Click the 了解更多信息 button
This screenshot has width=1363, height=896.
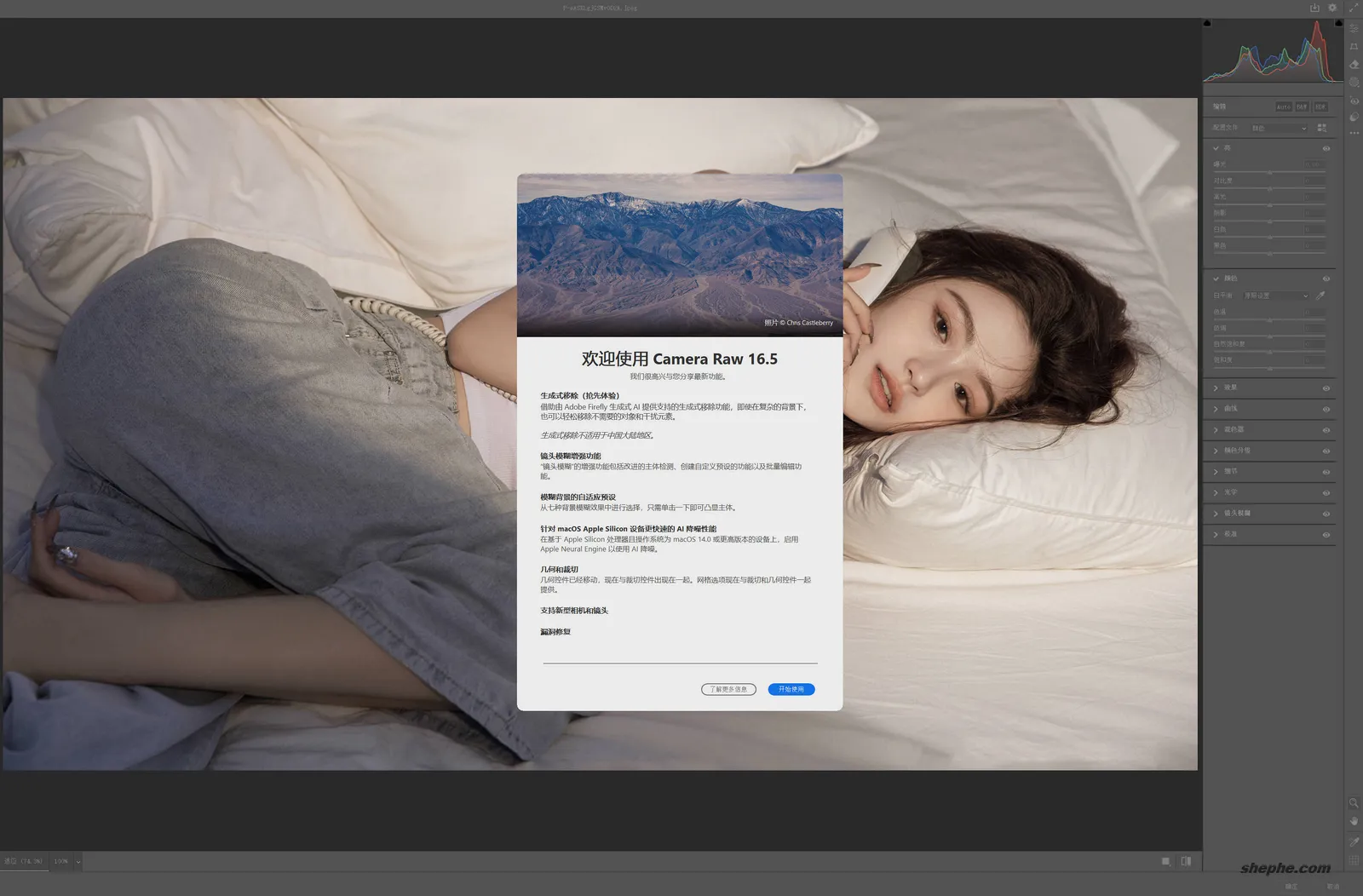[x=728, y=689]
